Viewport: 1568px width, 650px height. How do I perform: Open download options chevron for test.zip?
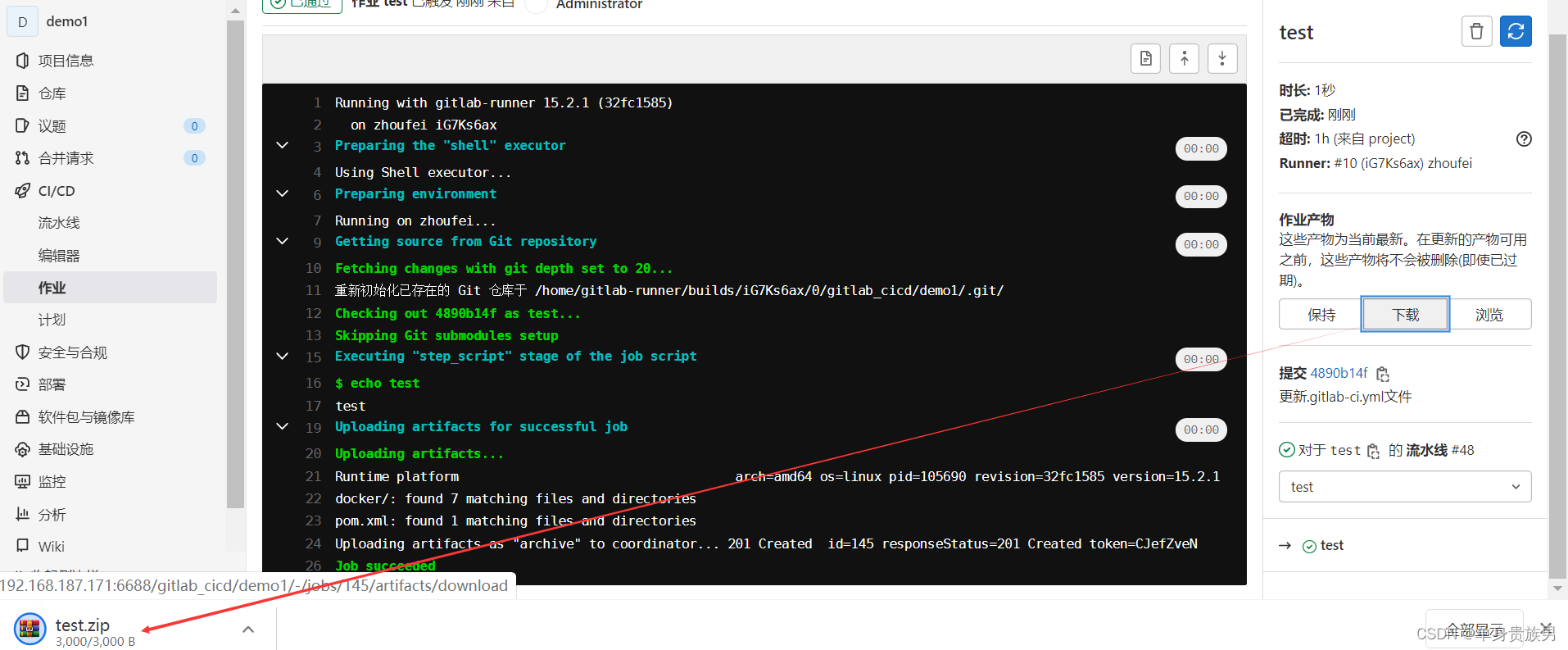click(248, 630)
